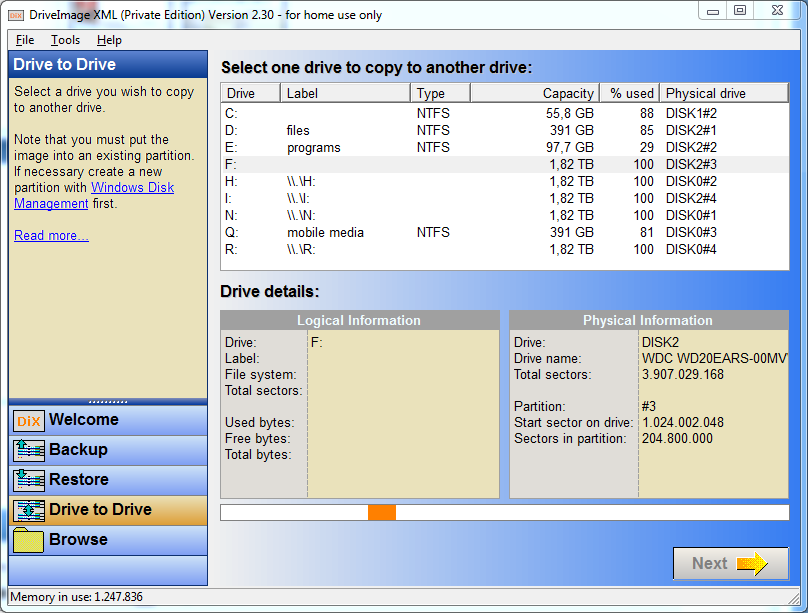Sort by the Label column header
The image size is (808, 613).
345,93
